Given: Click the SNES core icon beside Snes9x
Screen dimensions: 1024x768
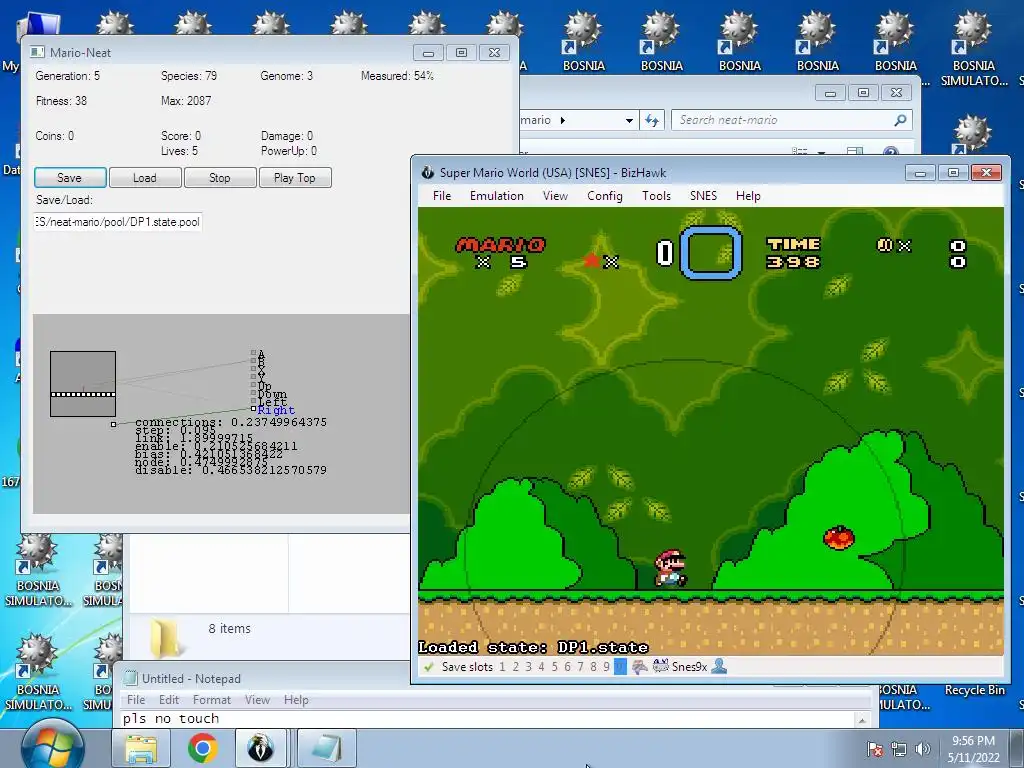Looking at the screenshot, I should [x=661, y=667].
